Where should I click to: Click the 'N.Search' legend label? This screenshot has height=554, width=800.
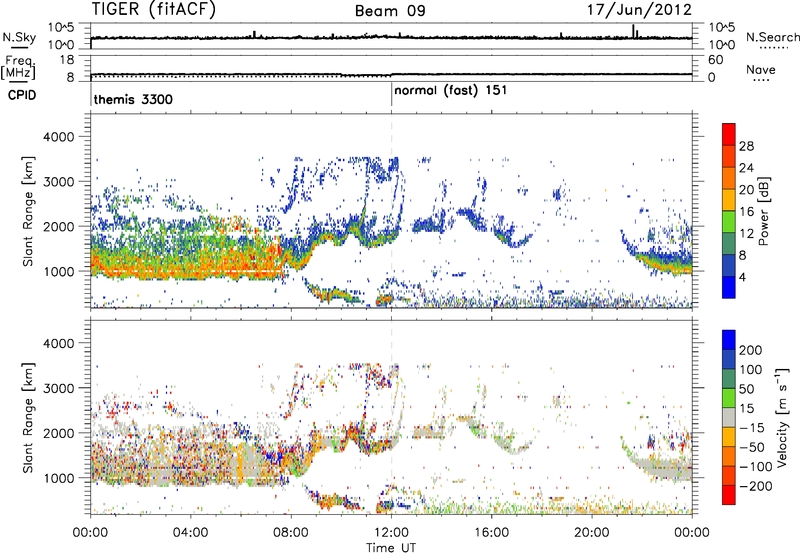[x=773, y=37]
